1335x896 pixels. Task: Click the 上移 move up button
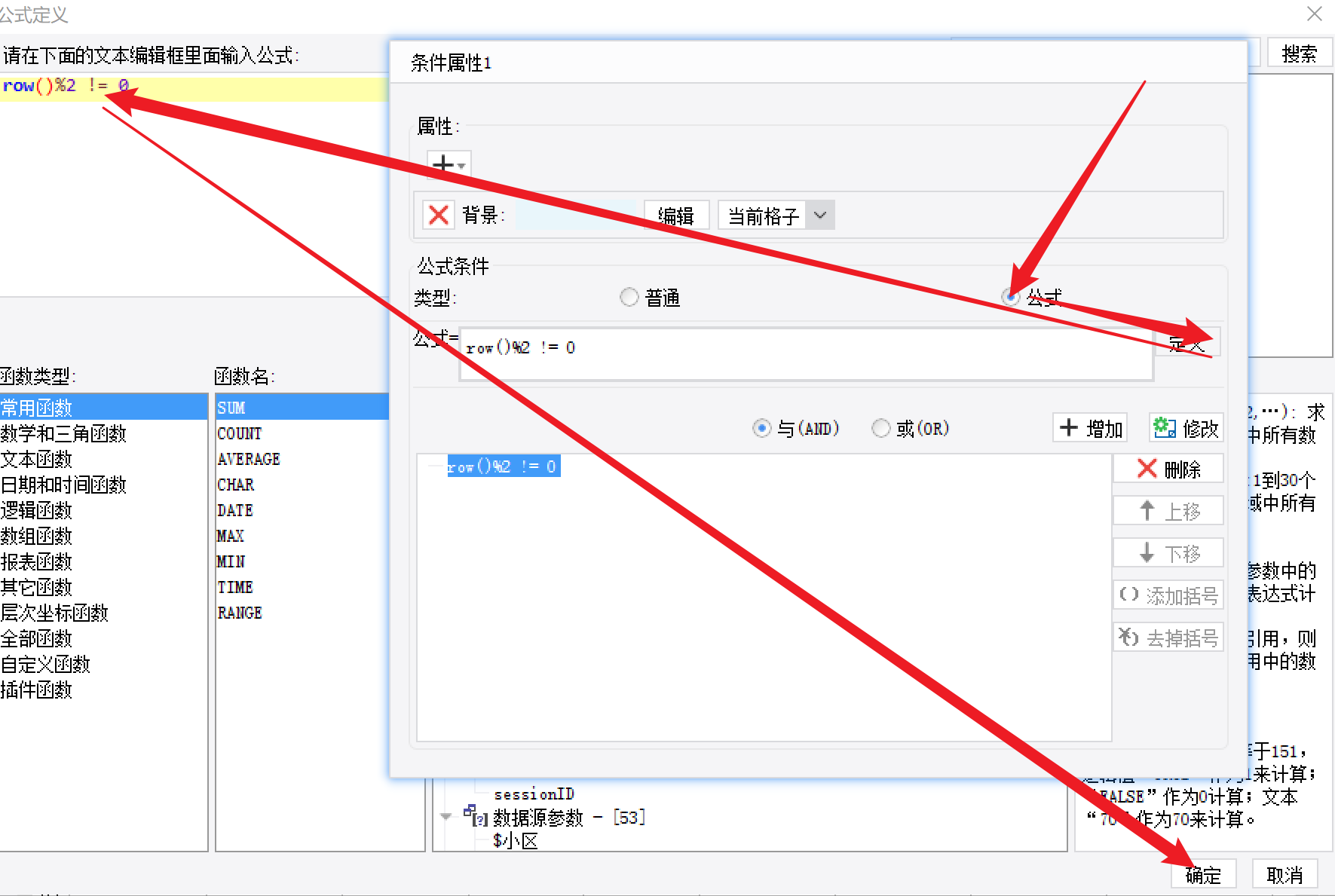click(x=1168, y=511)
